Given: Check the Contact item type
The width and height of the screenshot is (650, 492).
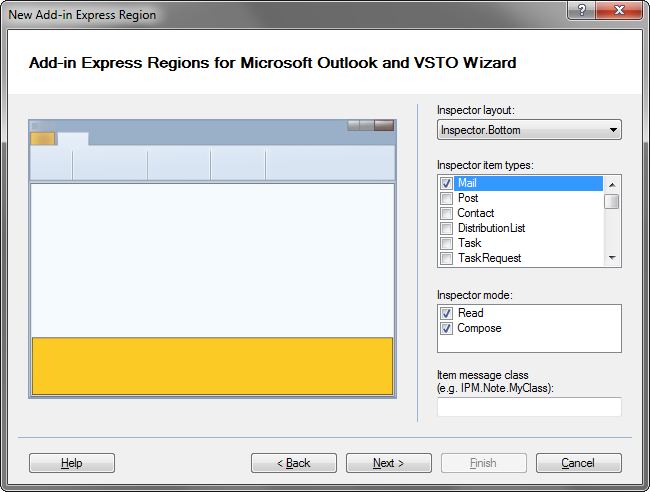Looking at the screenshot, I should [x=446, y=213].
